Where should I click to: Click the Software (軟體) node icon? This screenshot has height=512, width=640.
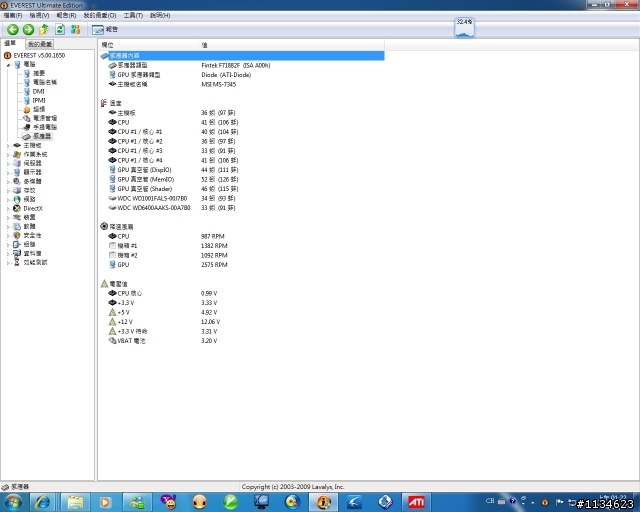(17, 226)
